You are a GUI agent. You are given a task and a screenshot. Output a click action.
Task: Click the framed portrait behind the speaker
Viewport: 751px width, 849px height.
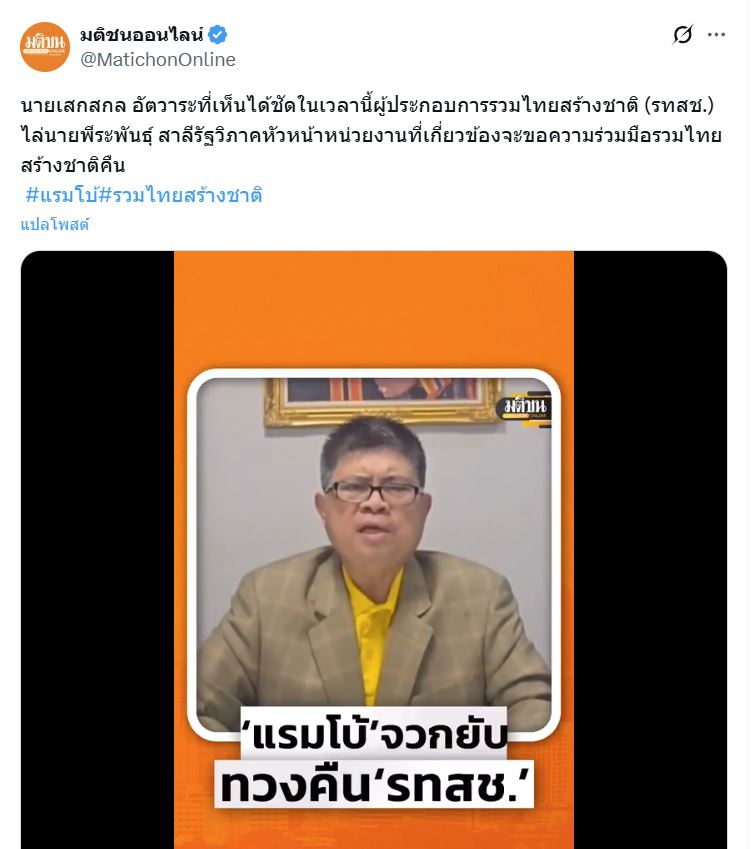pyautogui.click(x=382, y=400)
